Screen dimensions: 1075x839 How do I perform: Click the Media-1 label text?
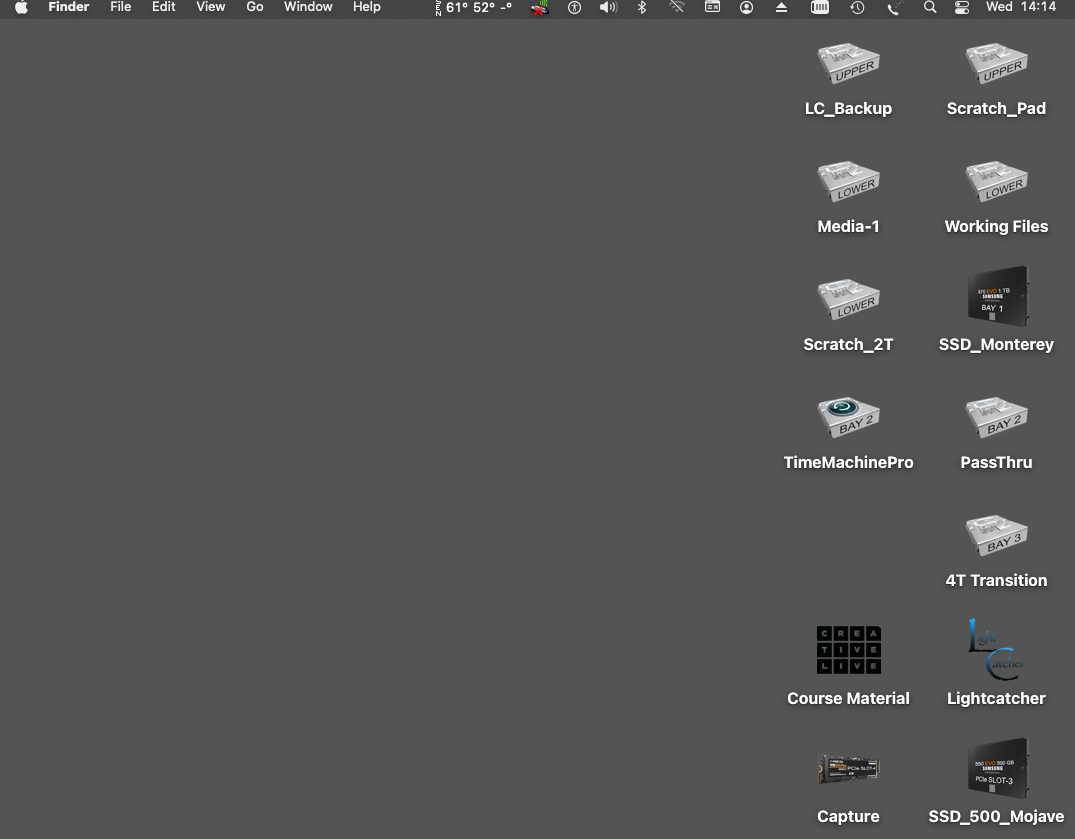coord(849,226)
